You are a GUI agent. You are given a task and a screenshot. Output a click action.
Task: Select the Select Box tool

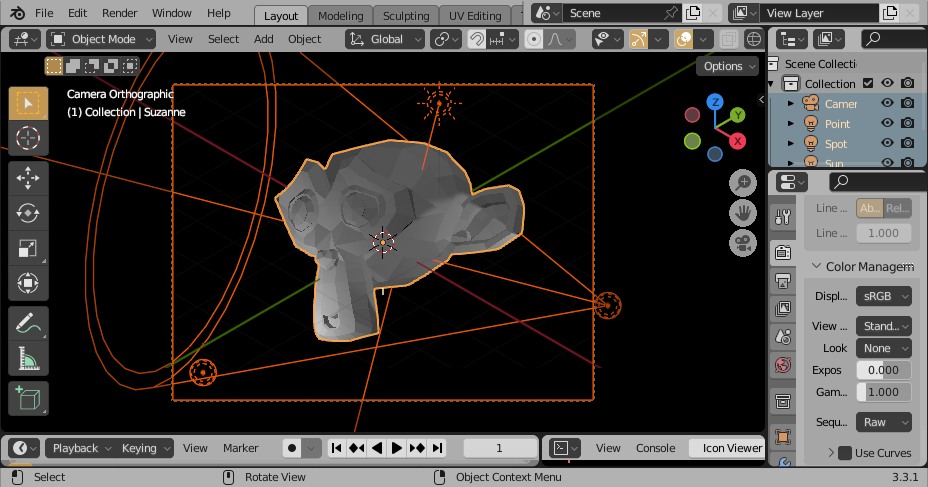[x=28, y=103]
